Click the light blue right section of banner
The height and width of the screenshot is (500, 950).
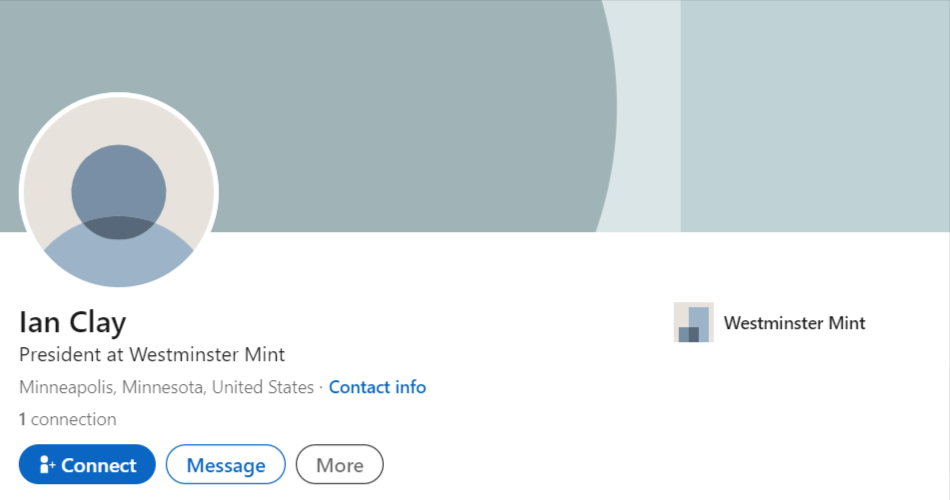815,116
